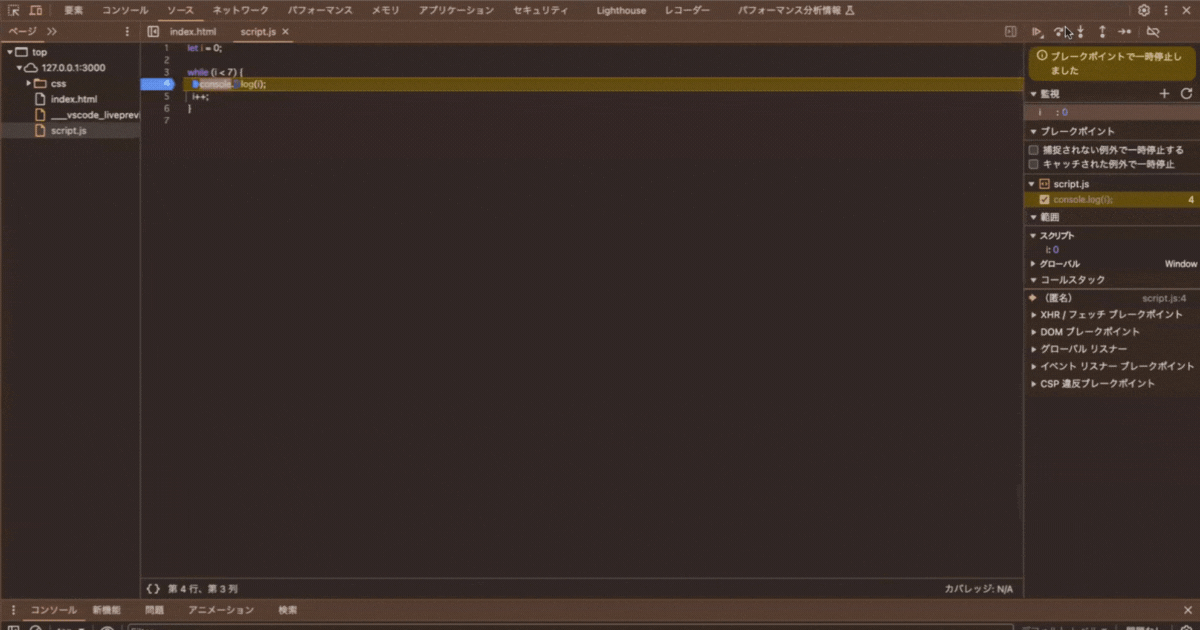
Task: Click the Step out of function icon
Action: 1102,32
